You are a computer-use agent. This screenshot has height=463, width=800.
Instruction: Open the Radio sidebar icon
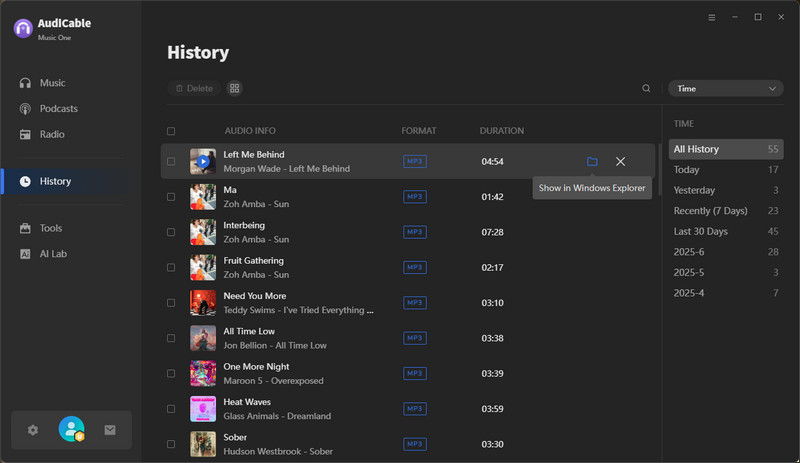coord(25,134)
